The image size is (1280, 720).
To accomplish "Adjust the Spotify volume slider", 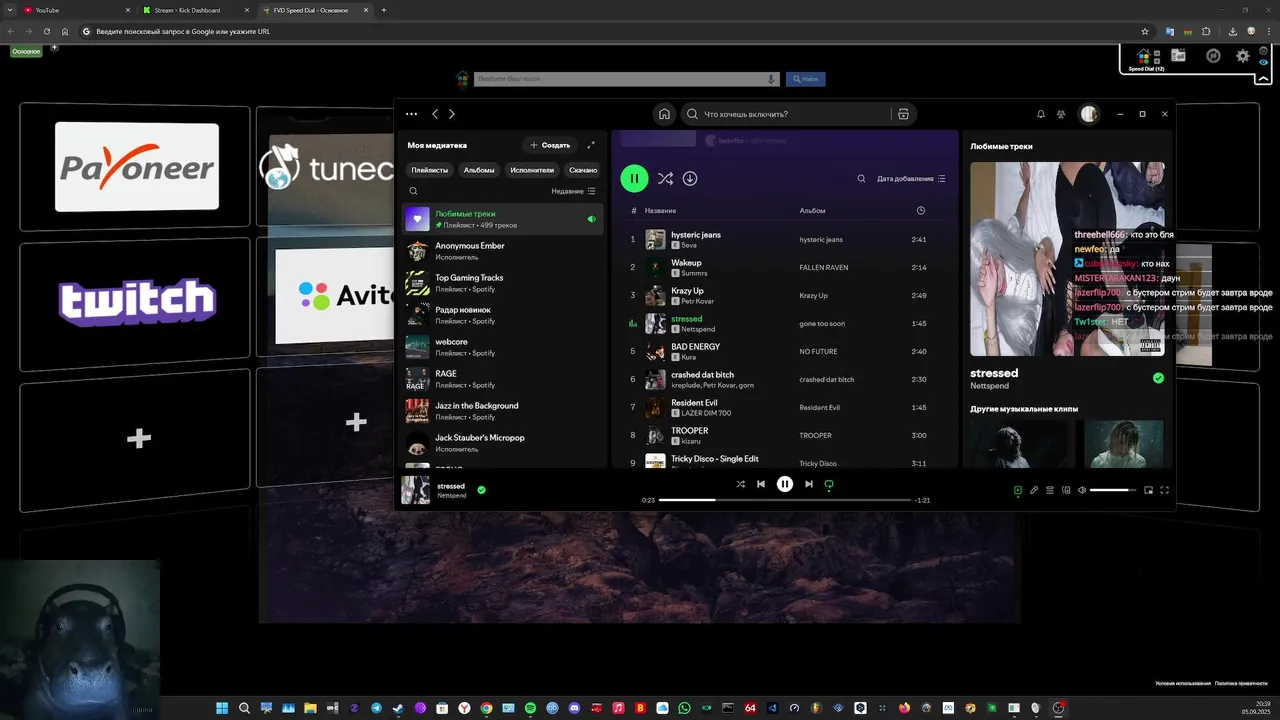I will 1113,490.
